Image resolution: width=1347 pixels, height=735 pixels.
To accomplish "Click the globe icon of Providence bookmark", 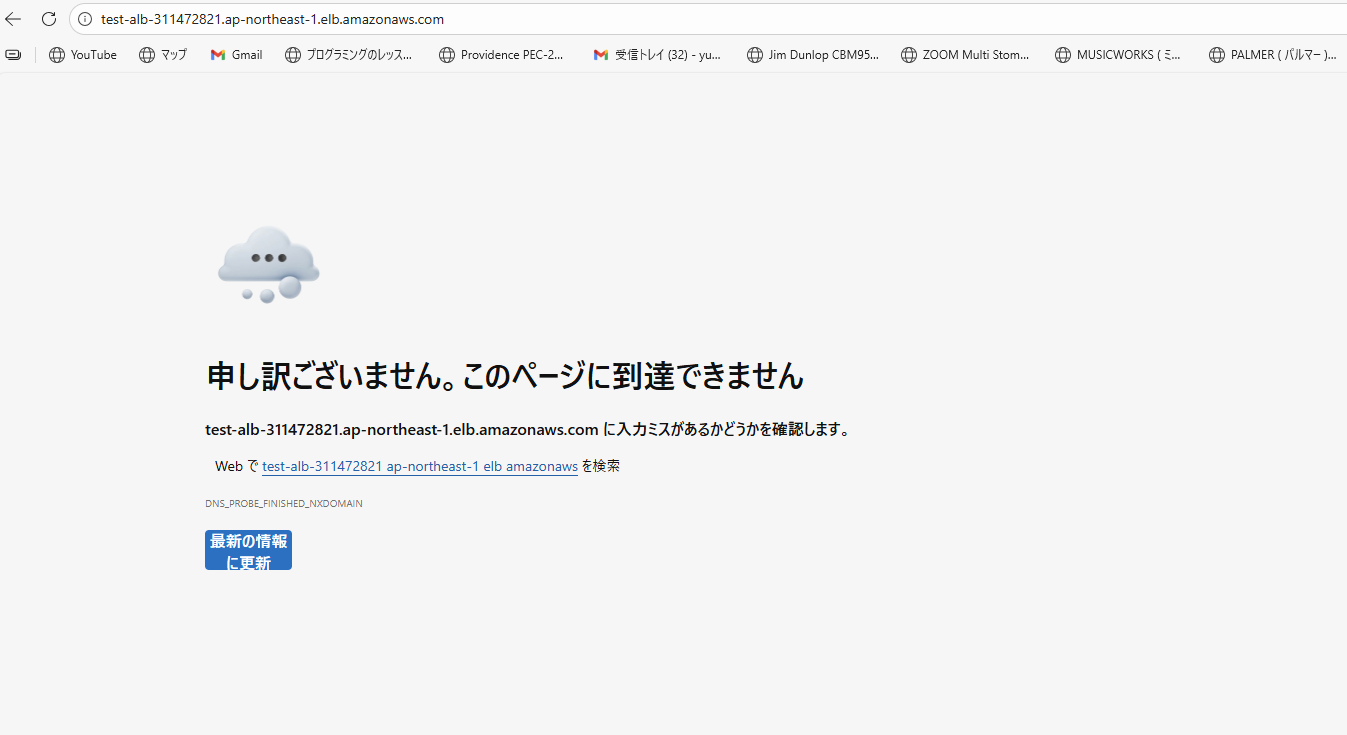I will coord(447,55).
